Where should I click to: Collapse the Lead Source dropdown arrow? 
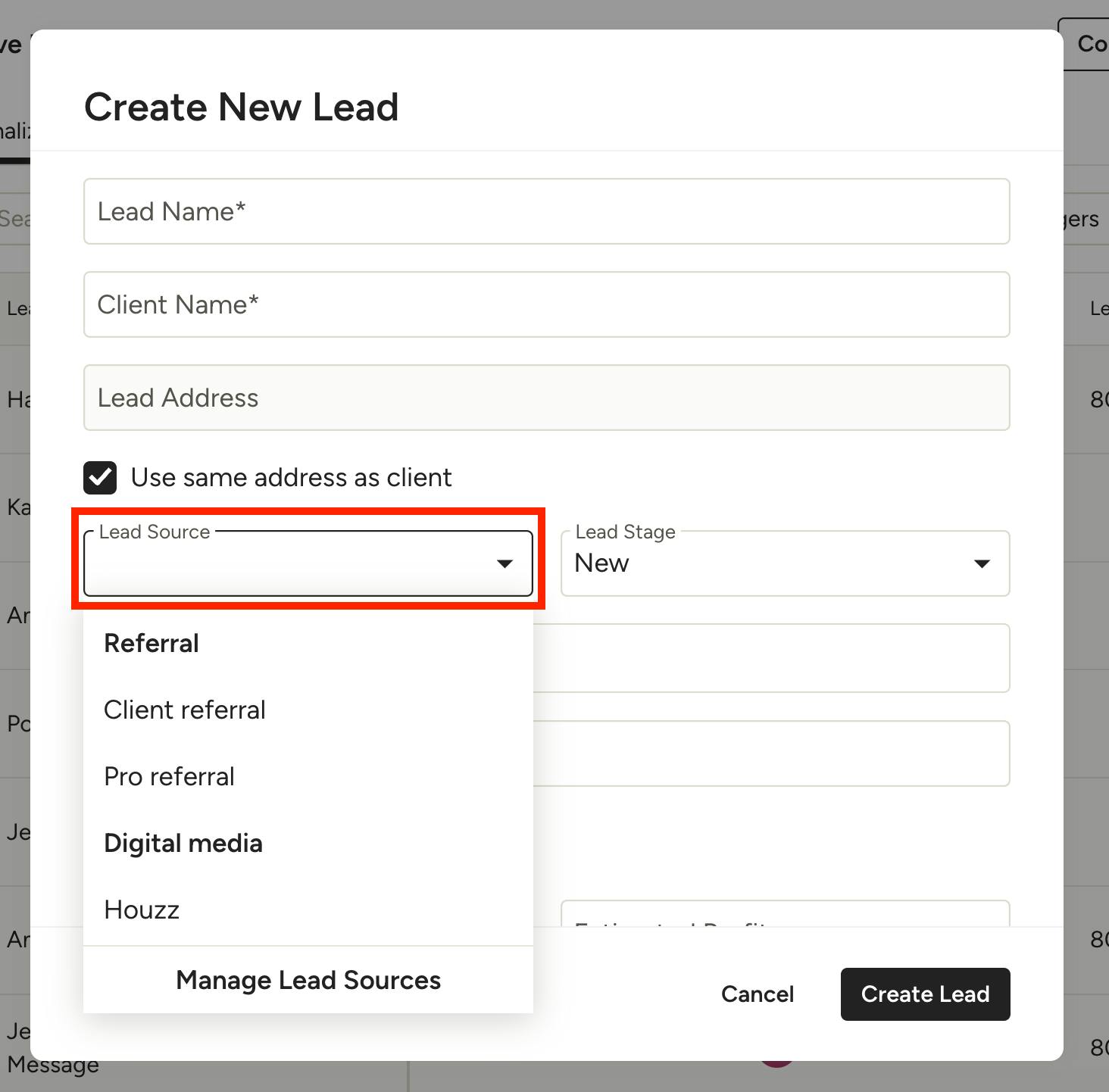(x=505, y=563)
